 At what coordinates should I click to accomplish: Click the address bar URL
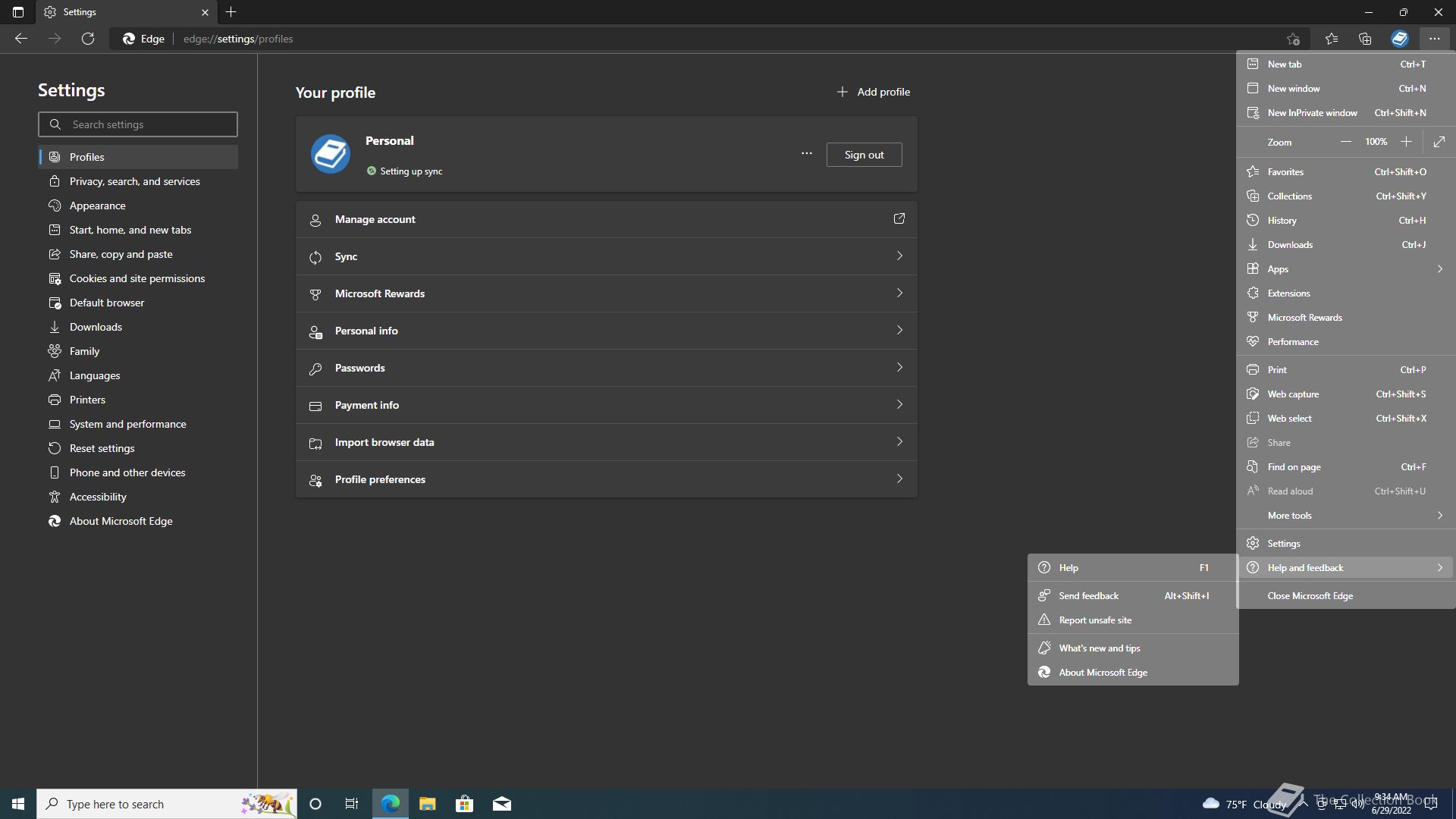[x=238, y=39]
